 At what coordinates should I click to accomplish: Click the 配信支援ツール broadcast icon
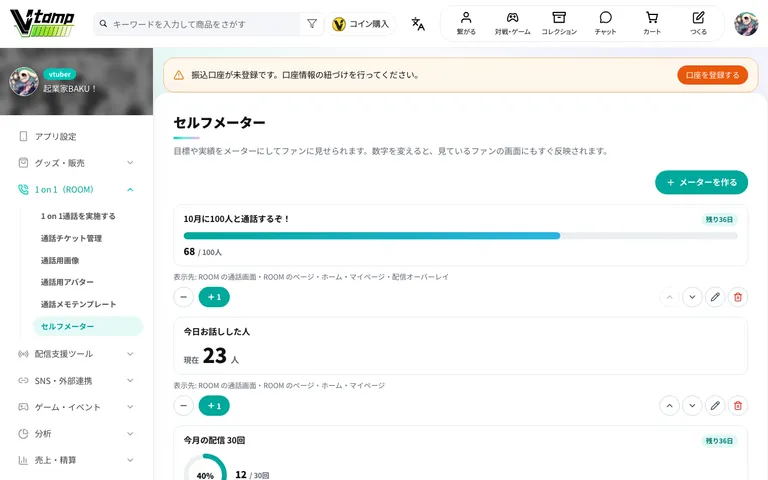coord(23,354)
